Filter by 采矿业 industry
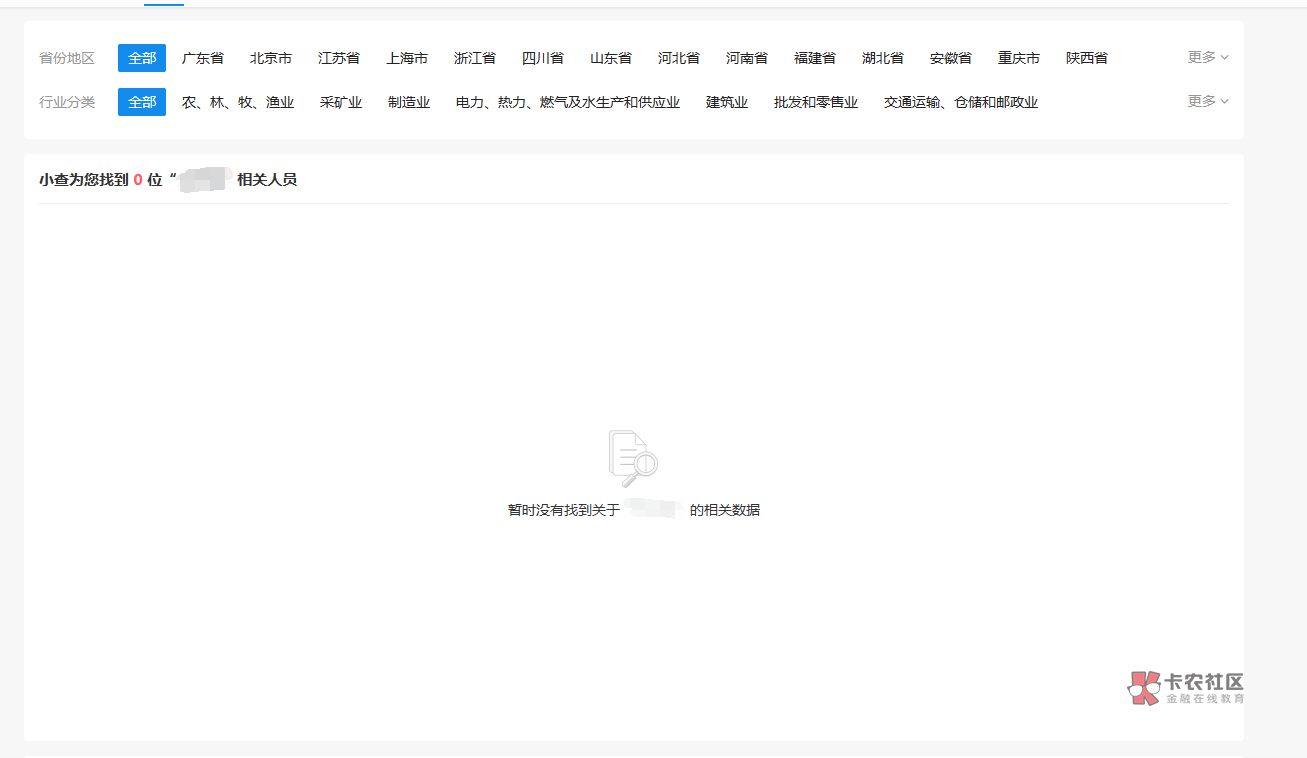 (341, 102)
